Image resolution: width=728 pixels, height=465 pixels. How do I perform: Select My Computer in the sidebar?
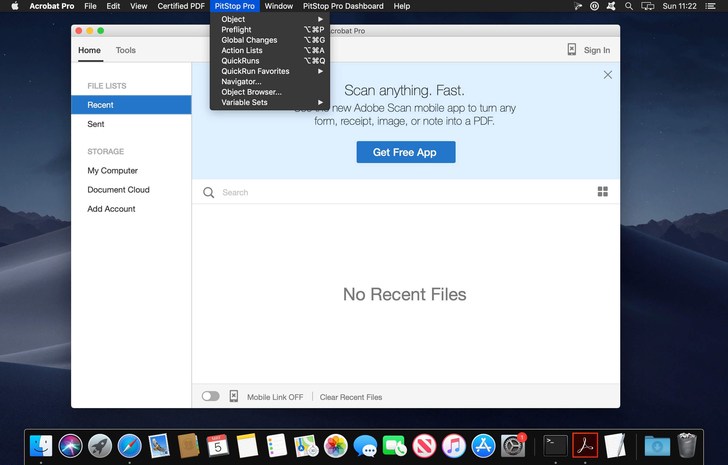coord(112,171)
